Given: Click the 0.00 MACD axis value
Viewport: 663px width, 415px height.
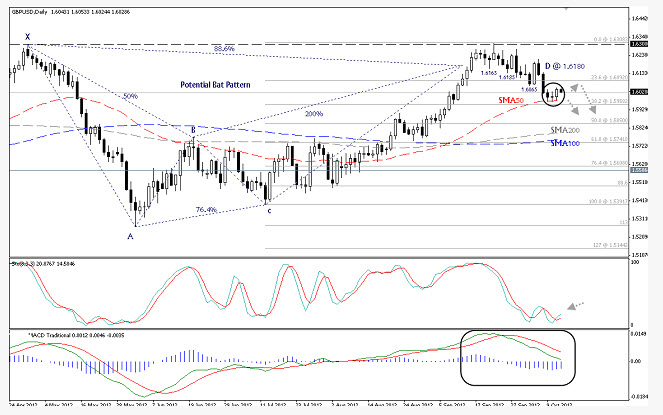Looking at the screenshot, I should pyautogui.click(x=636, y=361).
